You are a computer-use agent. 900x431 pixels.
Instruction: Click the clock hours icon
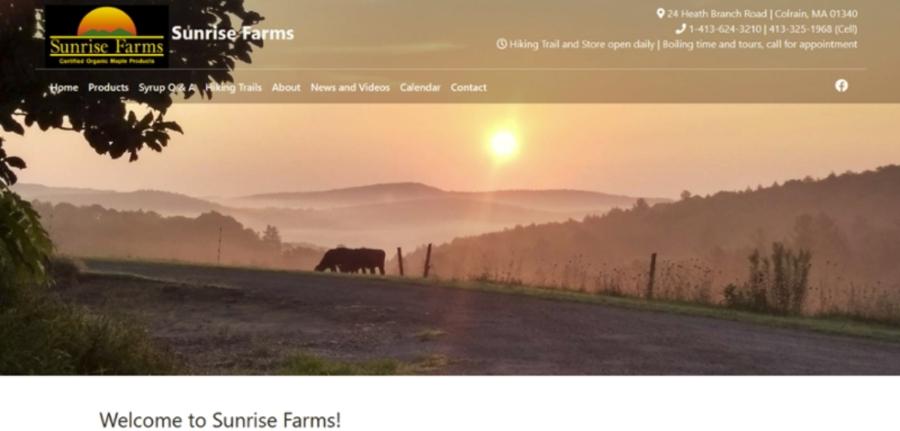(502, 44)
